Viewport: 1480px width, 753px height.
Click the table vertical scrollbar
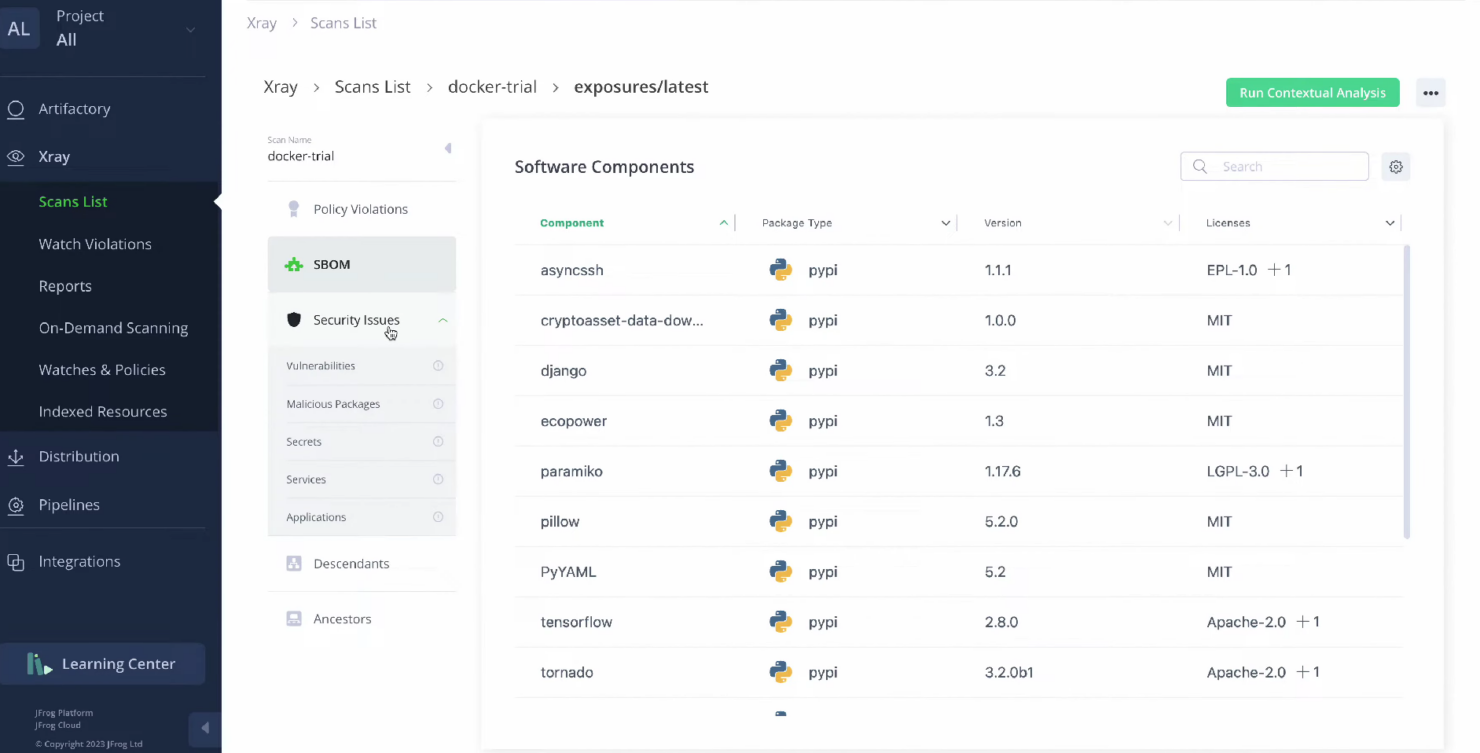point(1408,392)
